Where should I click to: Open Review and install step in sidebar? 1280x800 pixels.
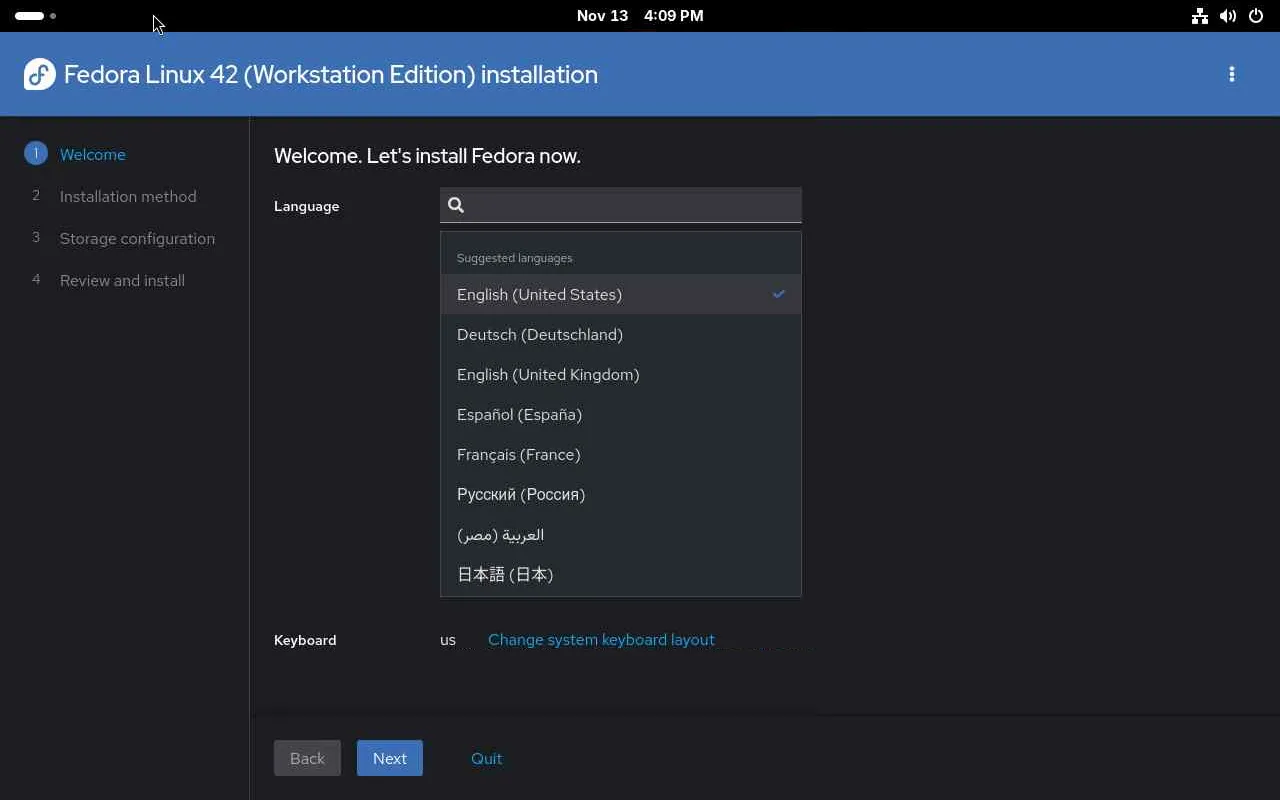[x=122, y=280]
